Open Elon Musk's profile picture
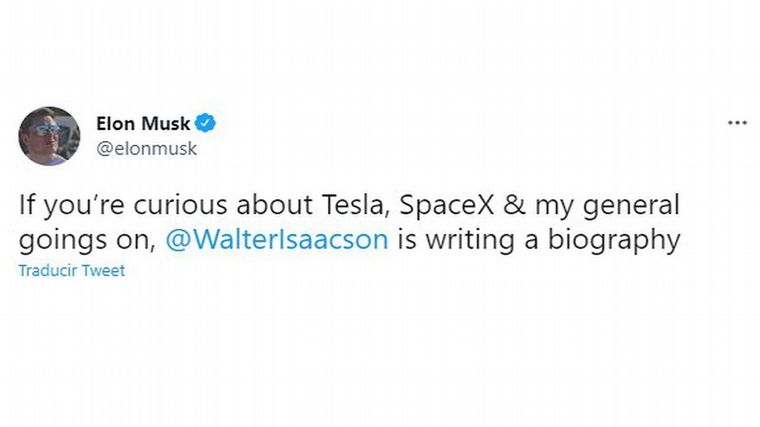 click(x=48, y=135)
